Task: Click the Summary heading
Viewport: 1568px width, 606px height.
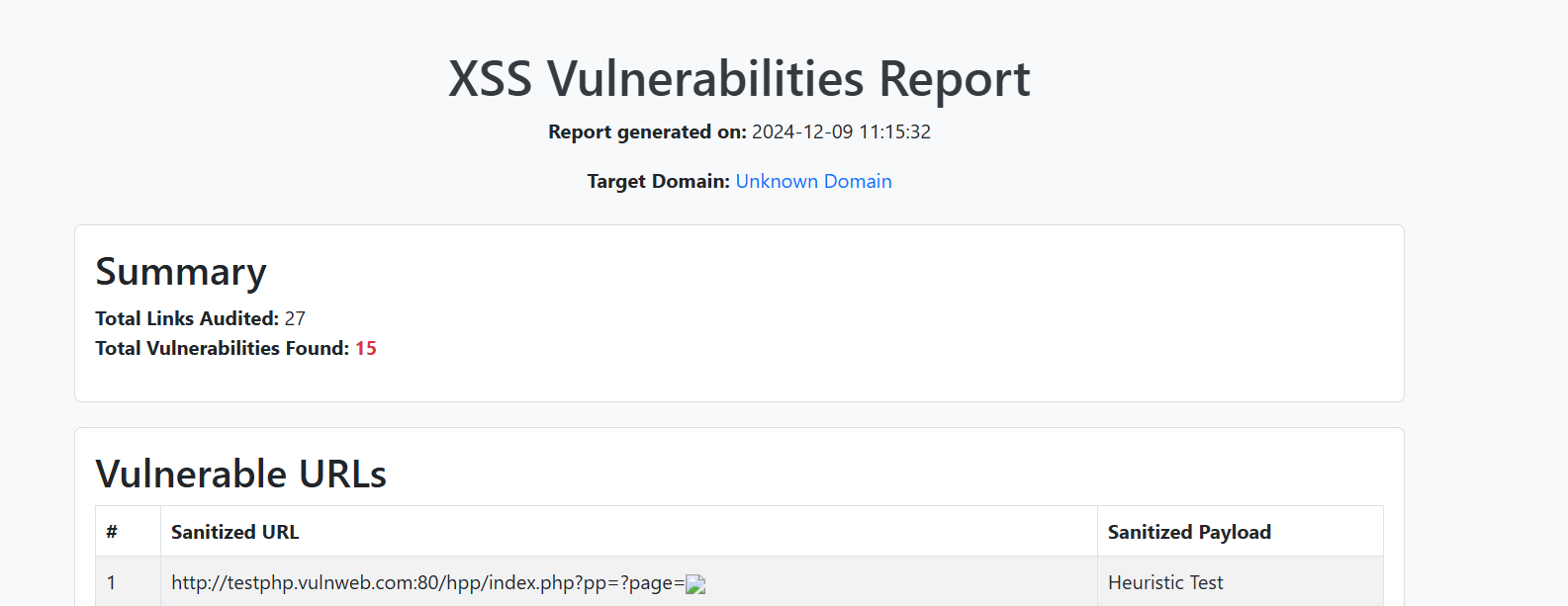Action: click(181, 272)
